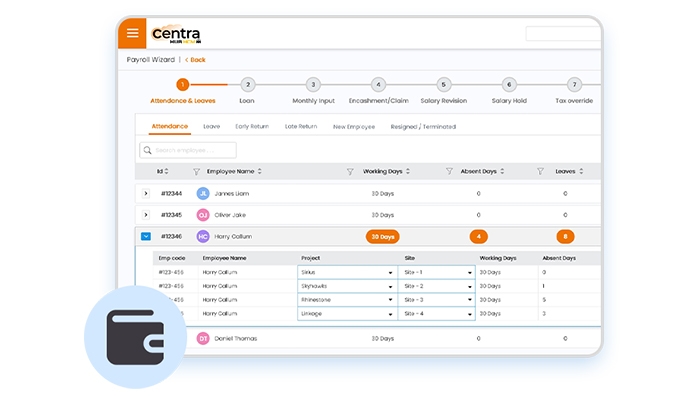Click the Working Days filter icon
This screenshot has height=400, width=700.
coord(350,171)
